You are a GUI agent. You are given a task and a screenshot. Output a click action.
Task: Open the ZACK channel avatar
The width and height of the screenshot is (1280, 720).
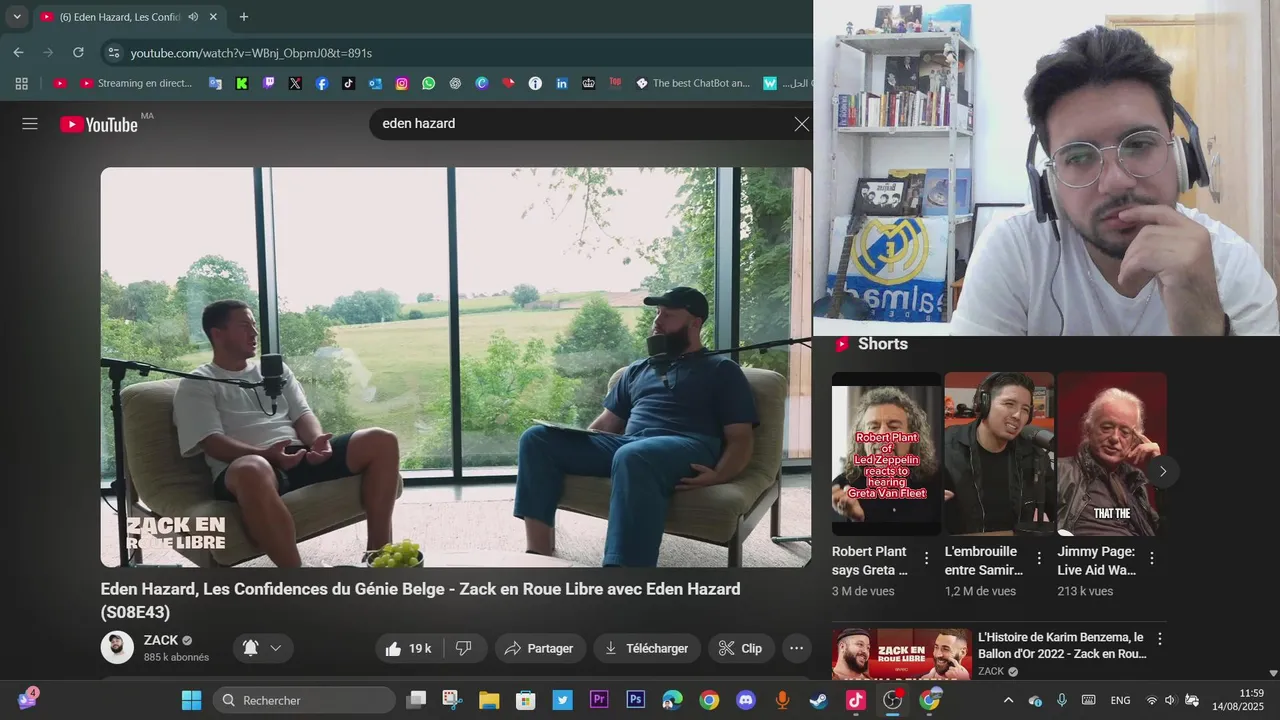tap(117, 647)
